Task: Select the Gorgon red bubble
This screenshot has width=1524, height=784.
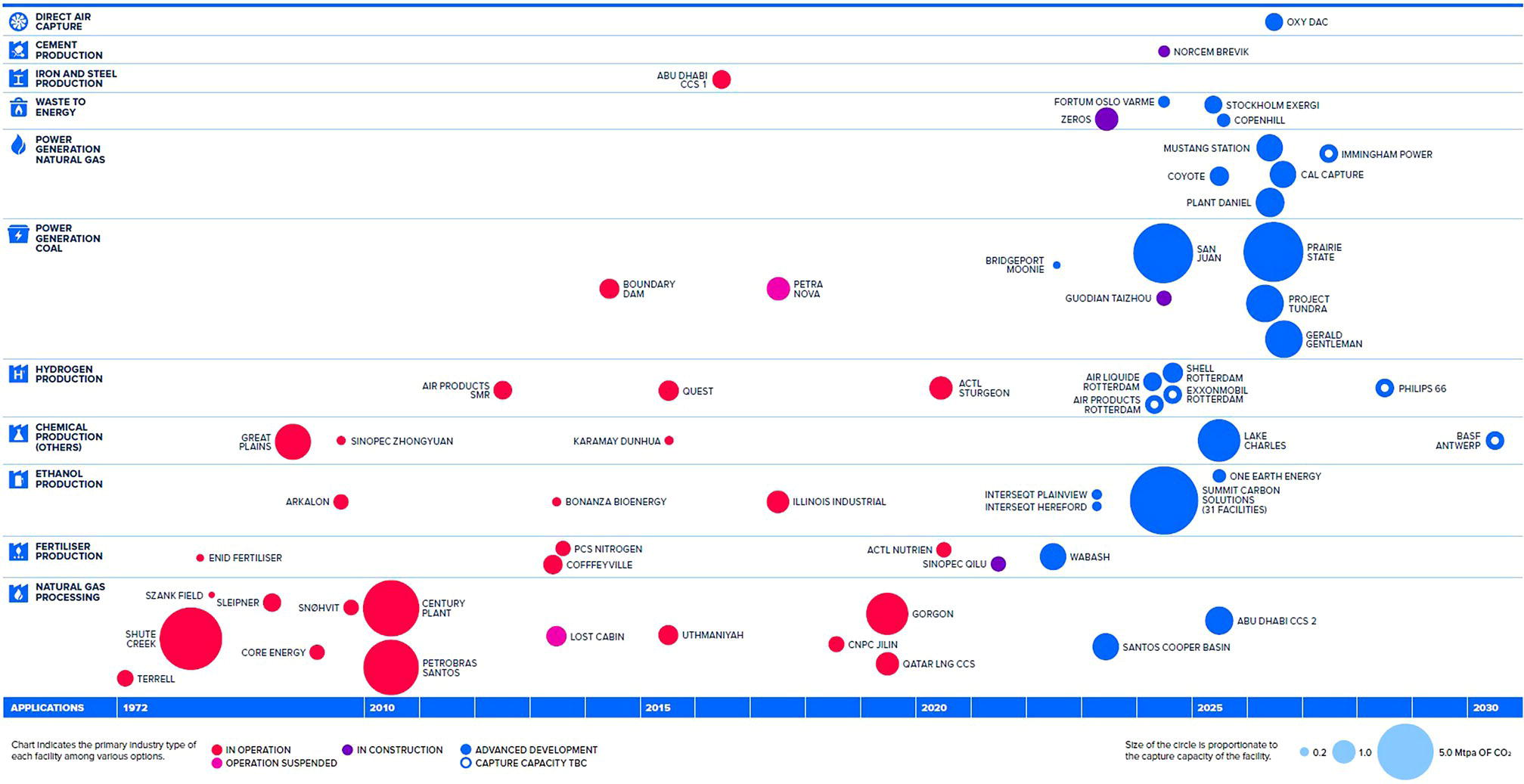Action: [887, 614]
